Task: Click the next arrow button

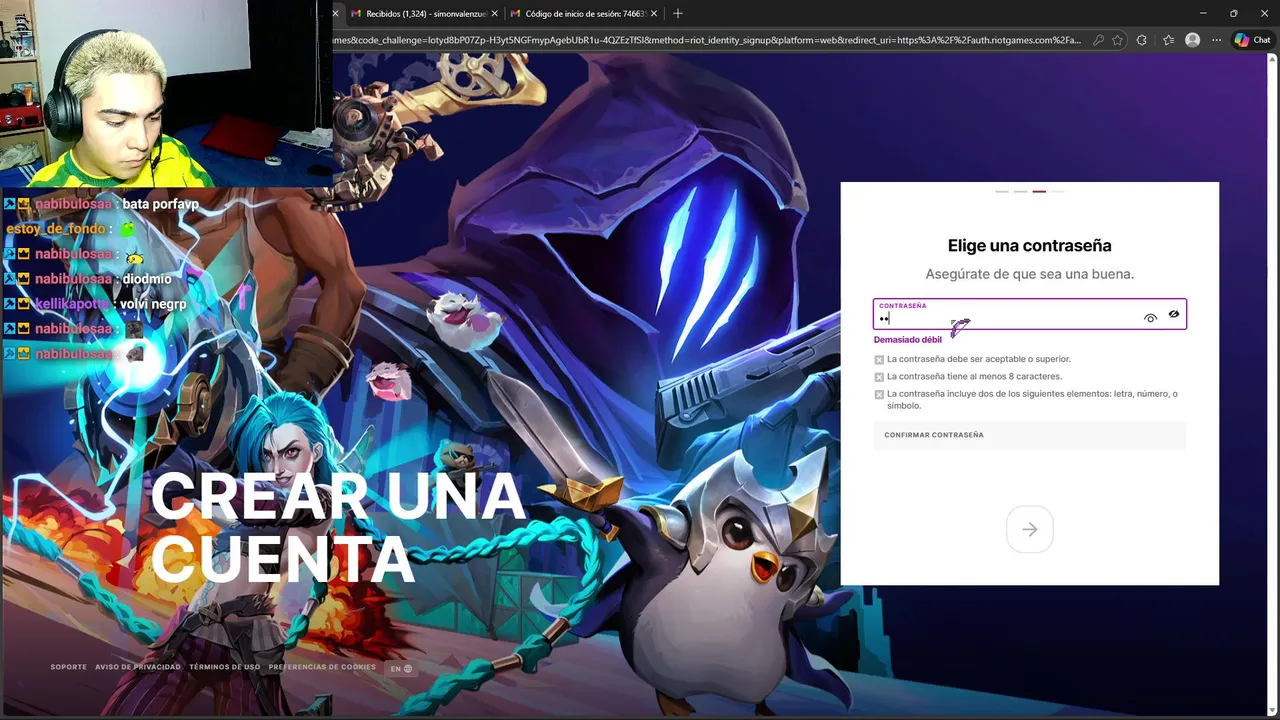Action: 1029,529
